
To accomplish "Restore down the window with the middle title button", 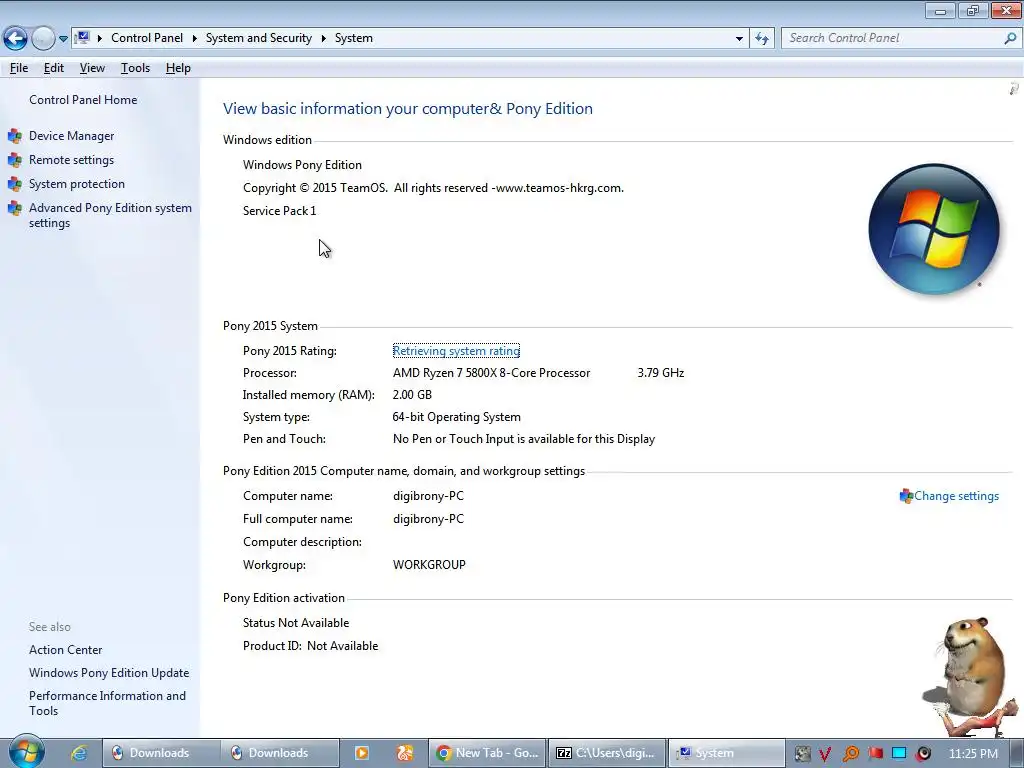I will pos(972,10).
